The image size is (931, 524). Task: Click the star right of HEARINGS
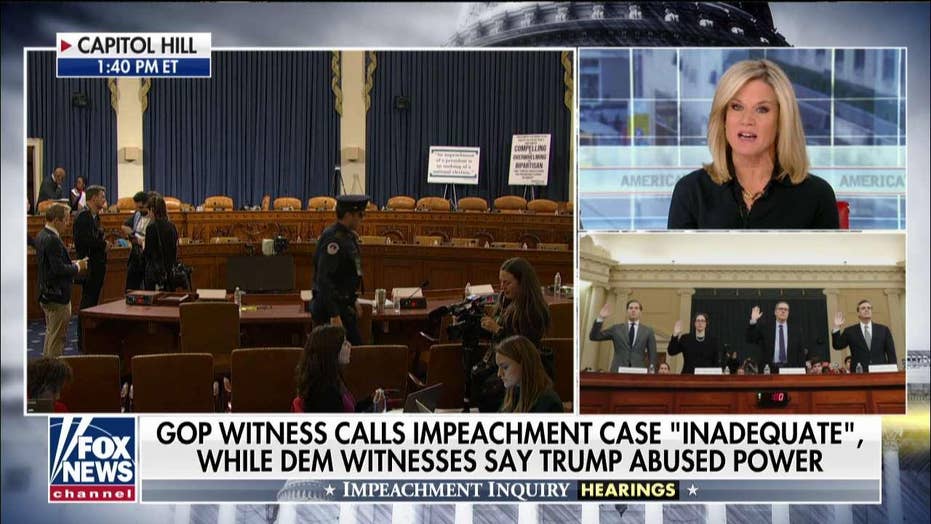coord(692,490)
